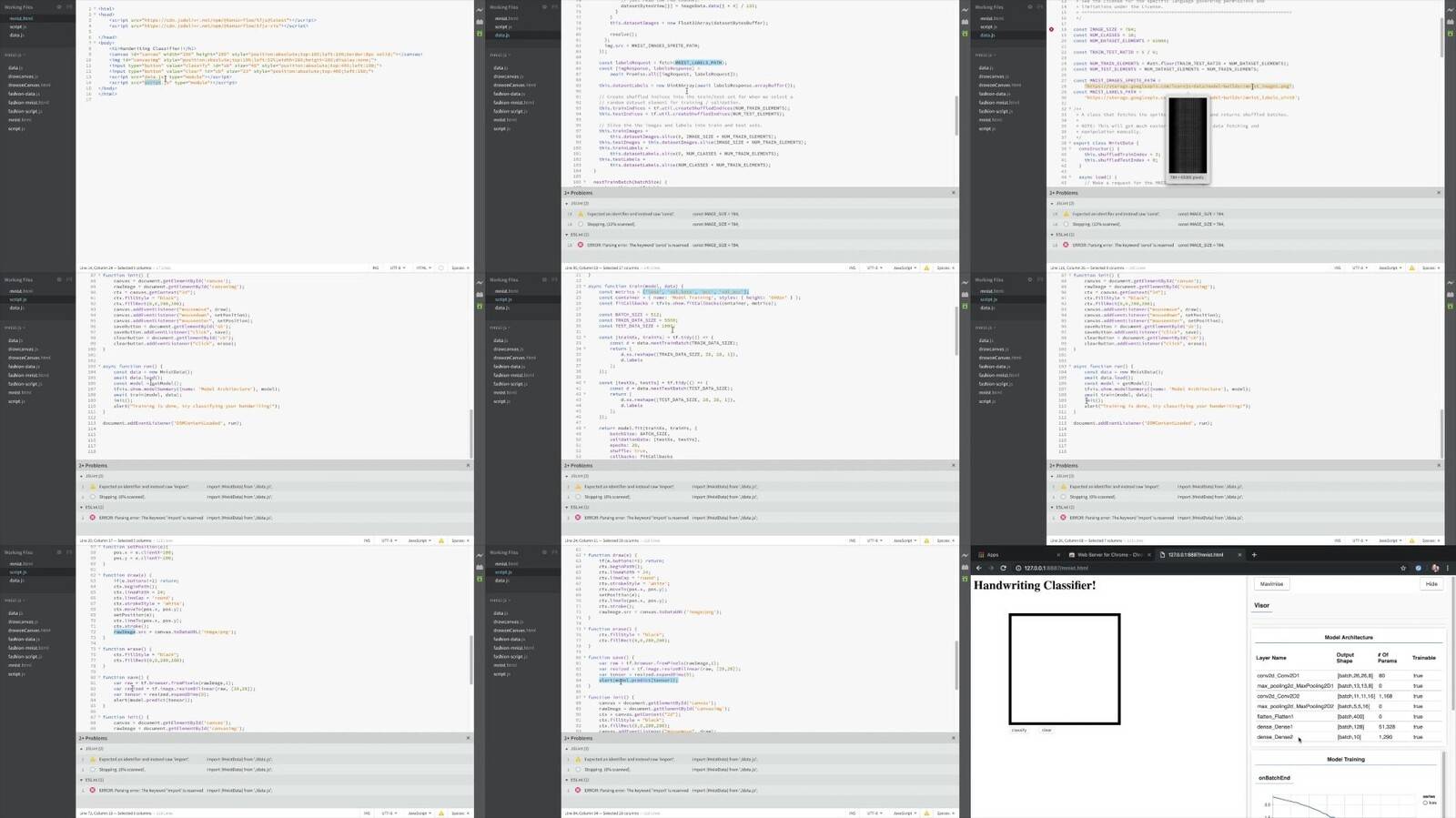Reload the page in the Chrome window
Screen dimensions: 1456x818
click(1003, 568)
